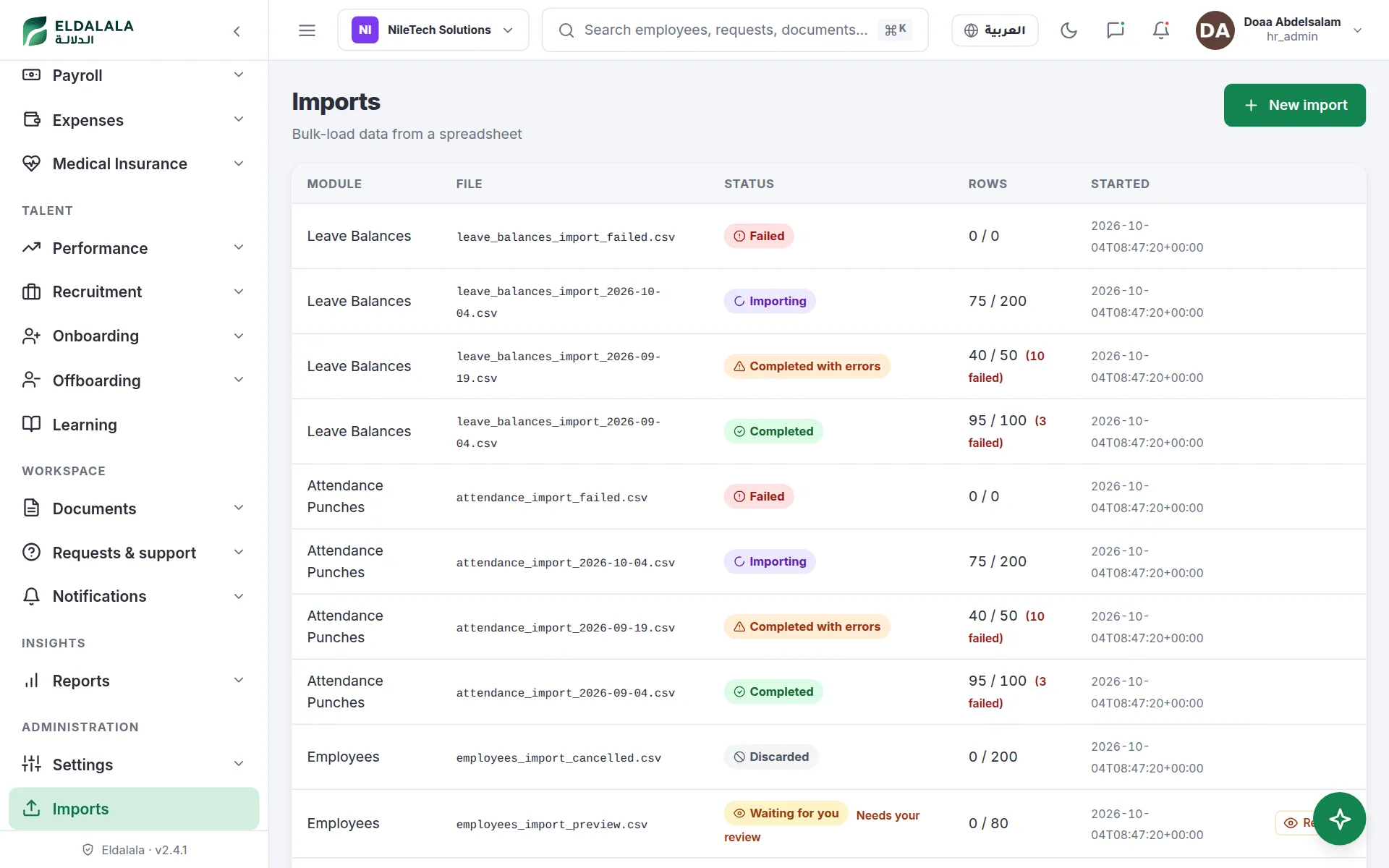
Task: Click the Requests & support help icon
Action: [31, 552]
